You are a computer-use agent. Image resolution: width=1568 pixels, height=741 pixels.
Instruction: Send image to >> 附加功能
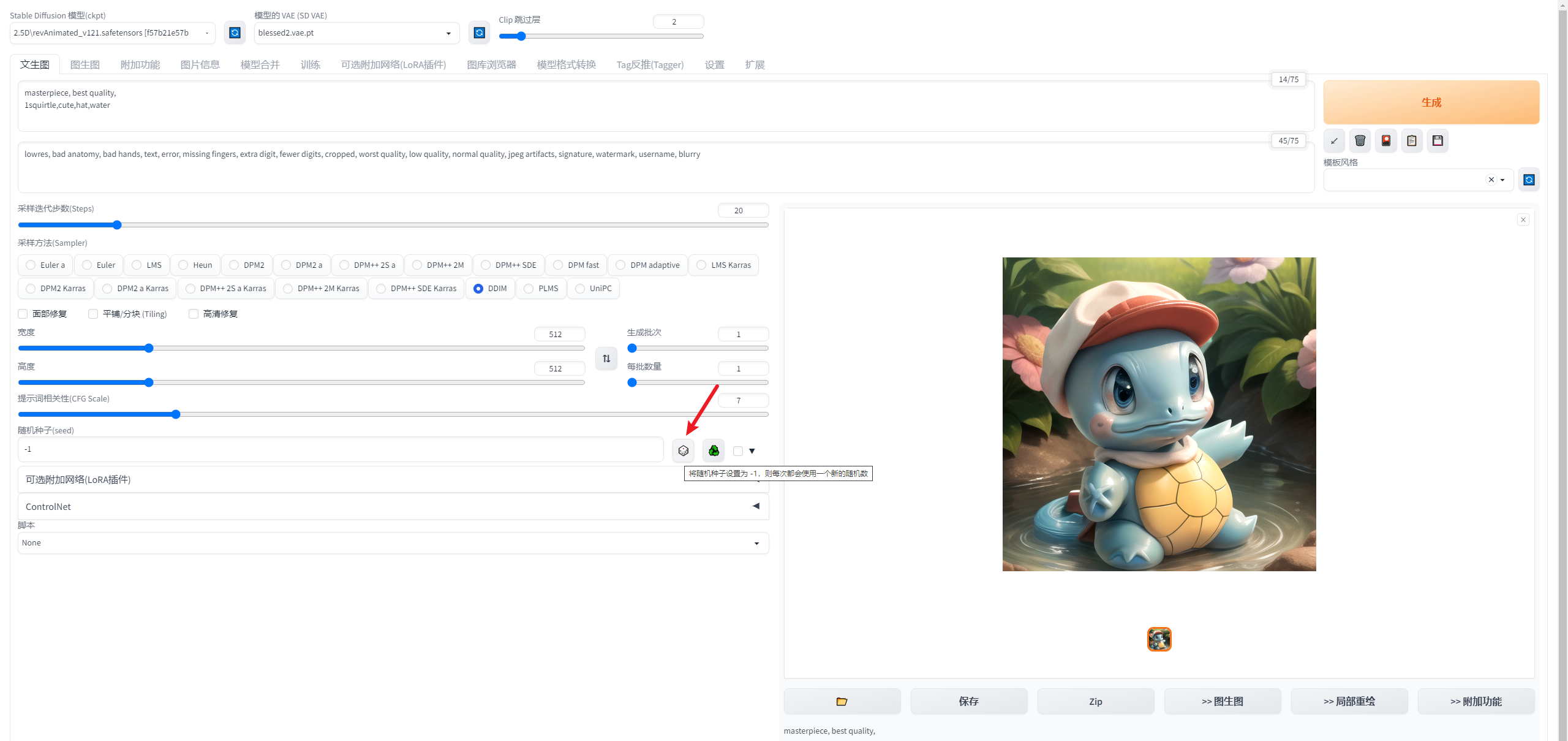click(x=1476, y=701)
